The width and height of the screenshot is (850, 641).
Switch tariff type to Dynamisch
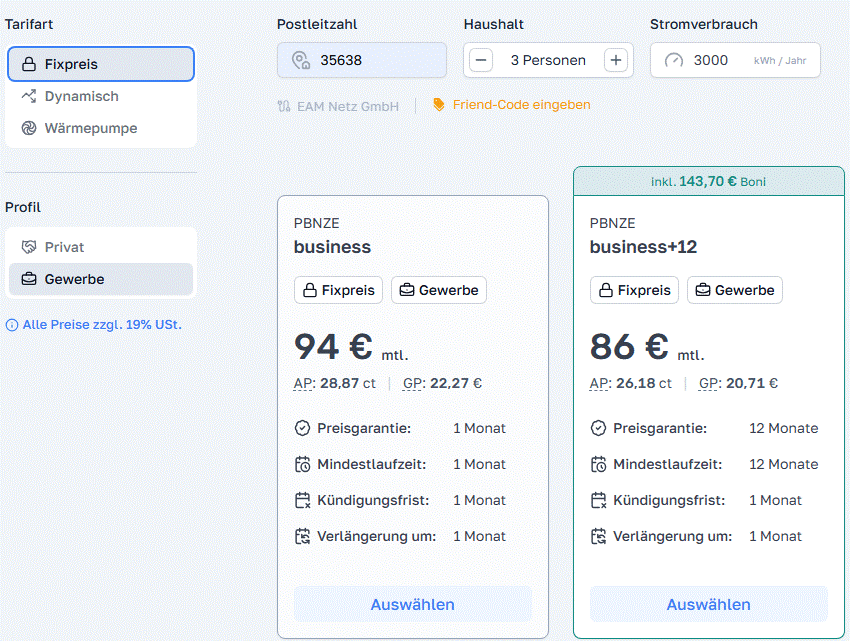81,96
